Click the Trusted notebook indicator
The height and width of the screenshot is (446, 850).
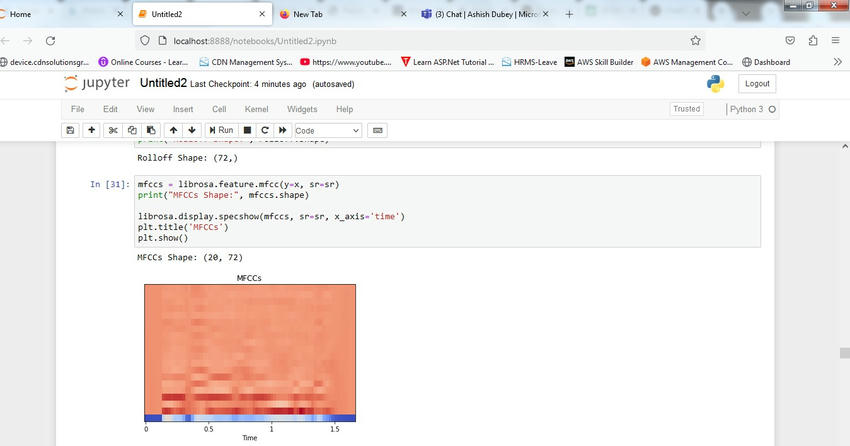[686, 109]
